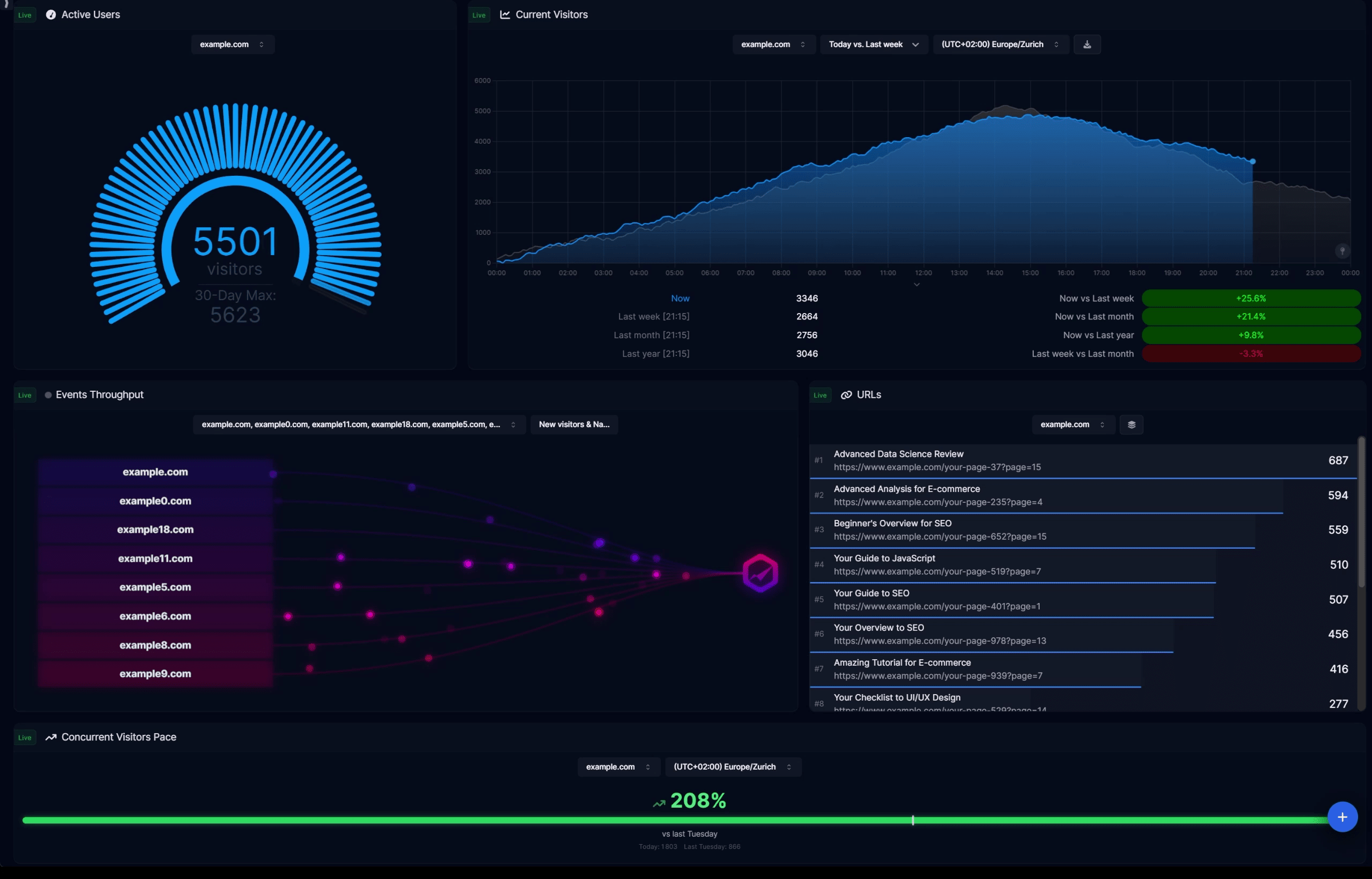Click the chart icon beside Current Visitors

click(x=504, y=14)
